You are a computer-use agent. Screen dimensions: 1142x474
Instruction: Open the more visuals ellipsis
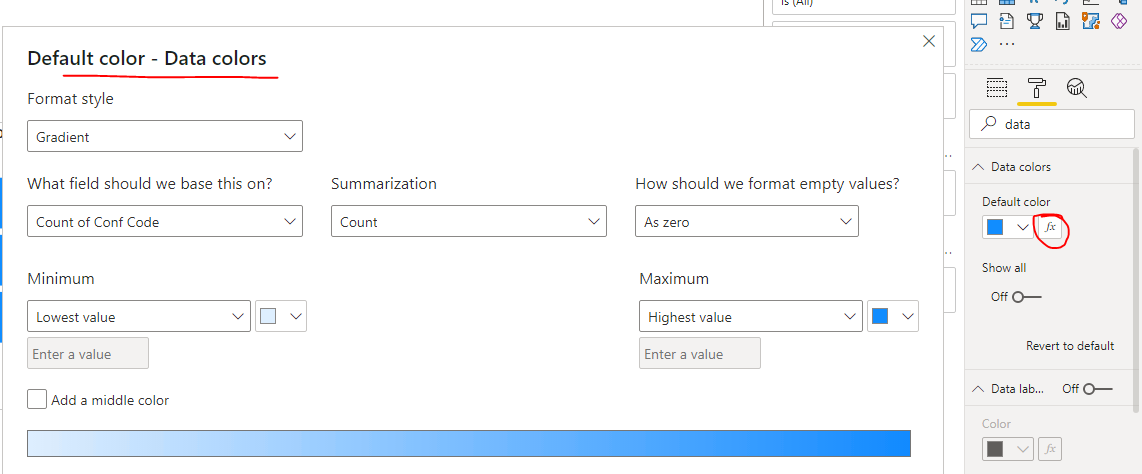click(x=1007, y=44)
